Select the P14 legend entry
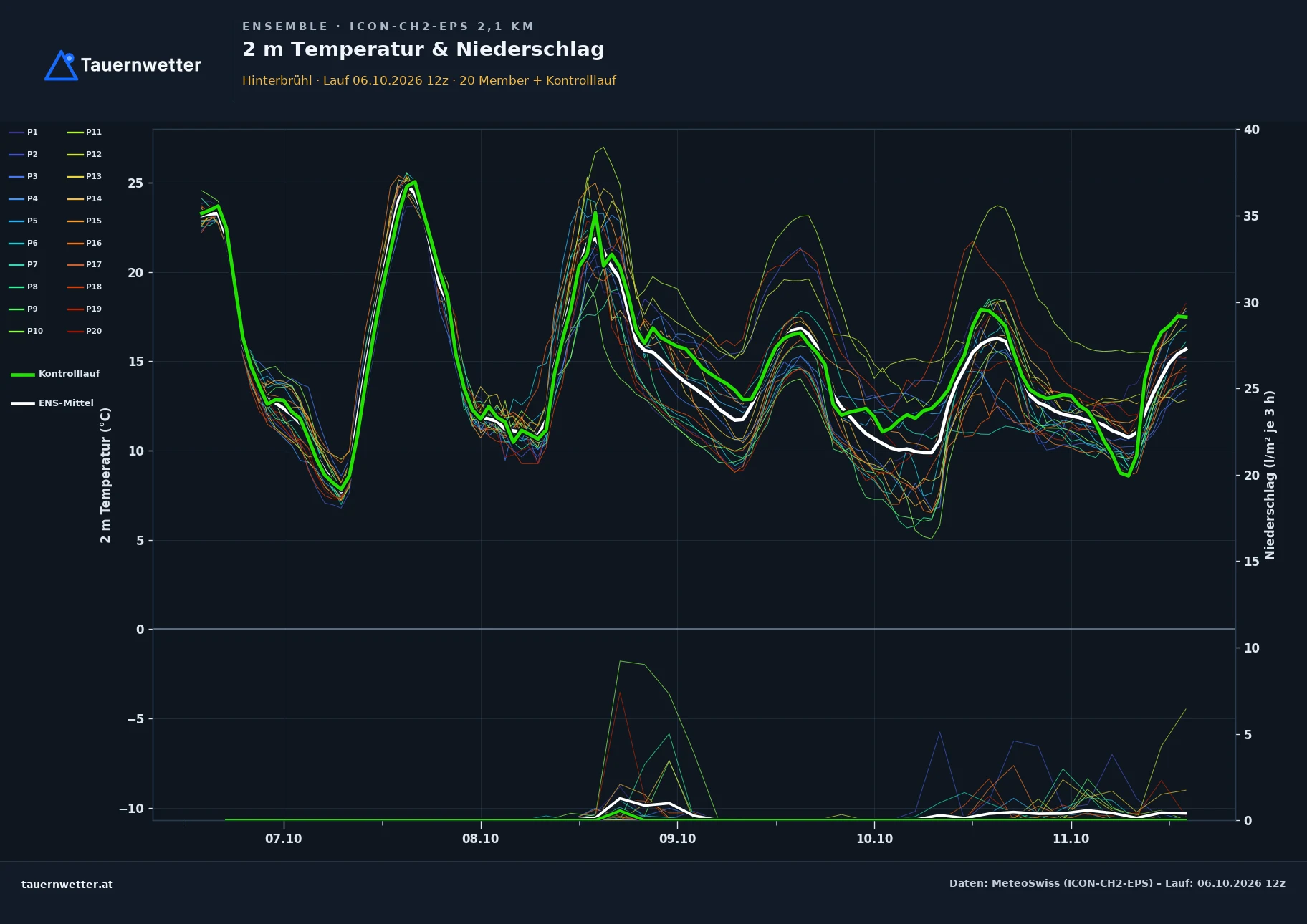1307x924 pixels. coord(85,198)
